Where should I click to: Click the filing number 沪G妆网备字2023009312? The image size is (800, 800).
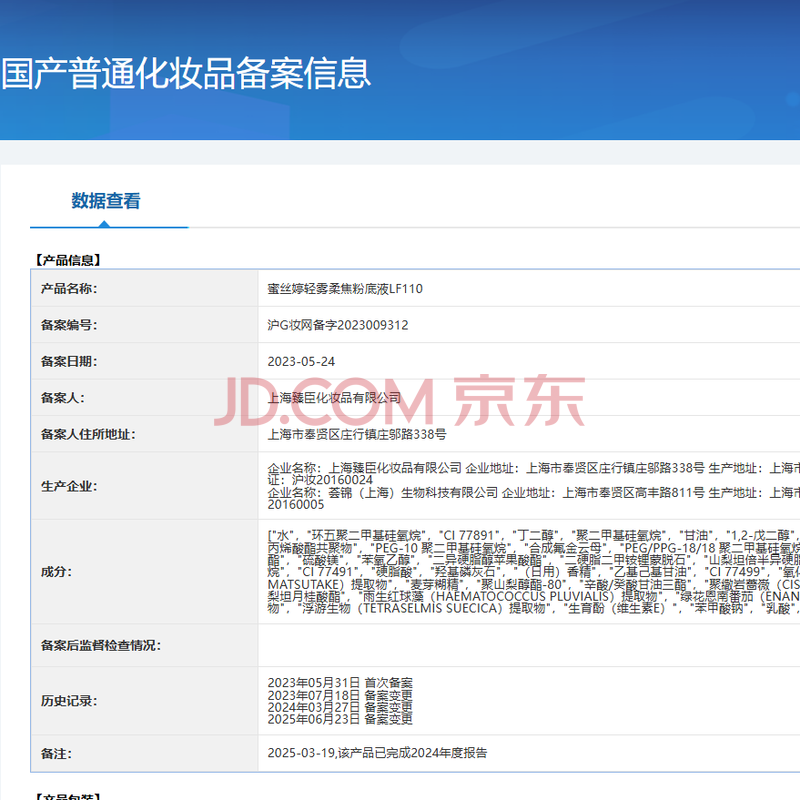338,325
